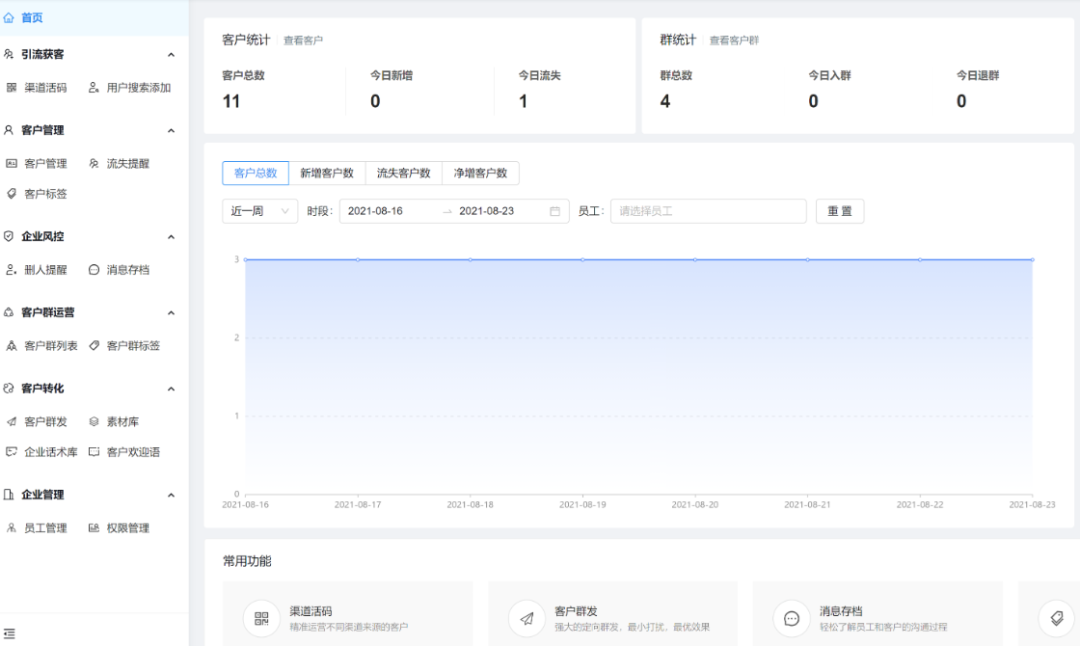Click the 重置 reset button
Screen dimensions: 1080x646
(x=840, y=211)
